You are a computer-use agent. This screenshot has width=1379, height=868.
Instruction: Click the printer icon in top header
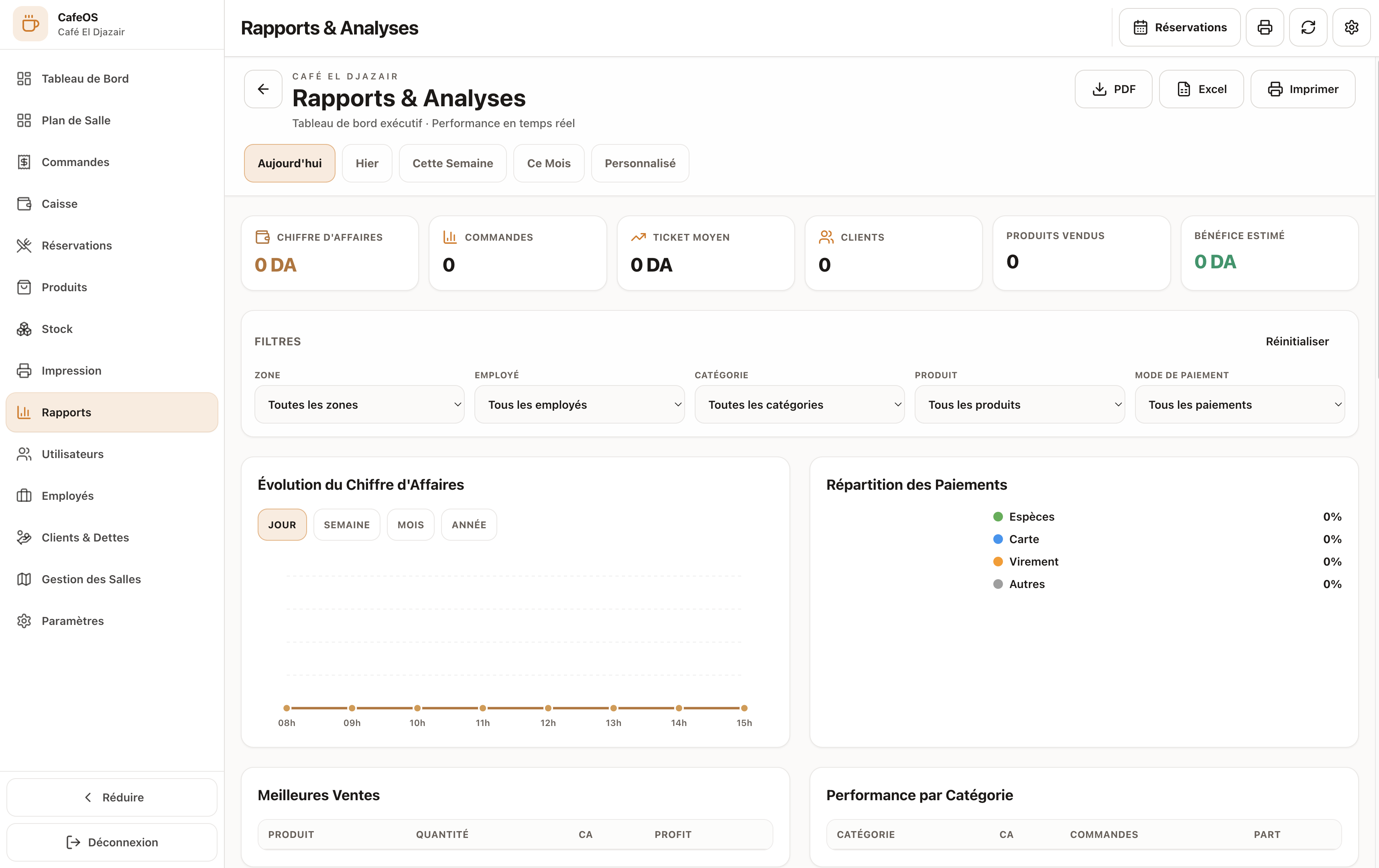[x=1265, y=27]
